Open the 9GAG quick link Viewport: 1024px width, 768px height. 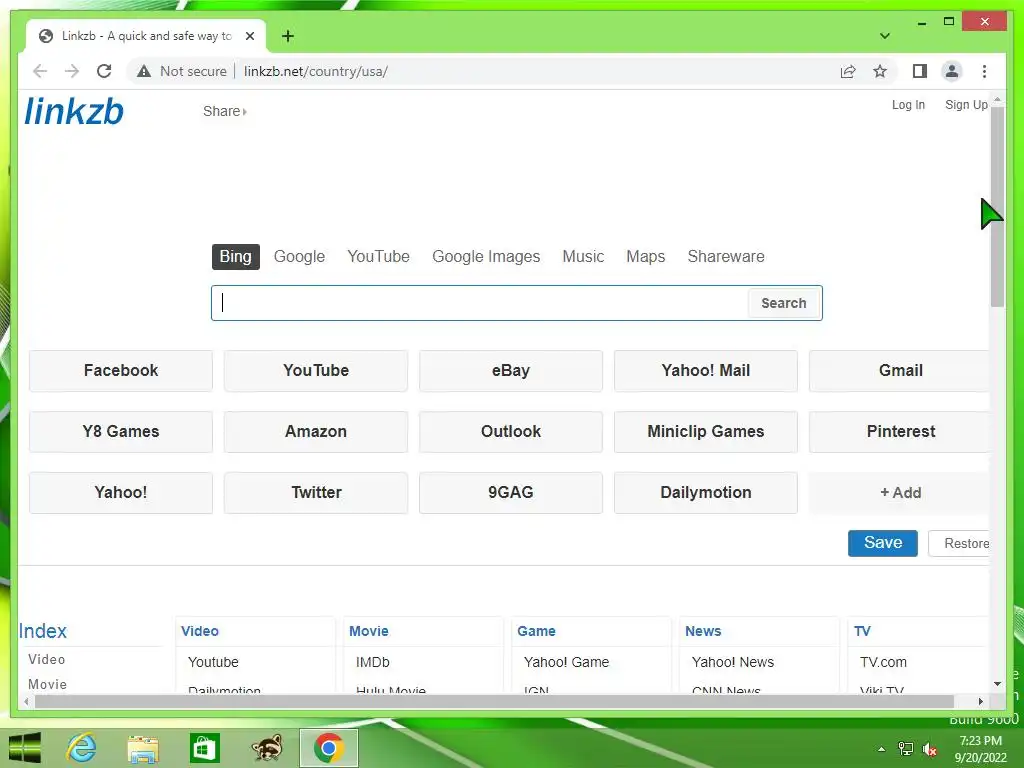point(511,492)
